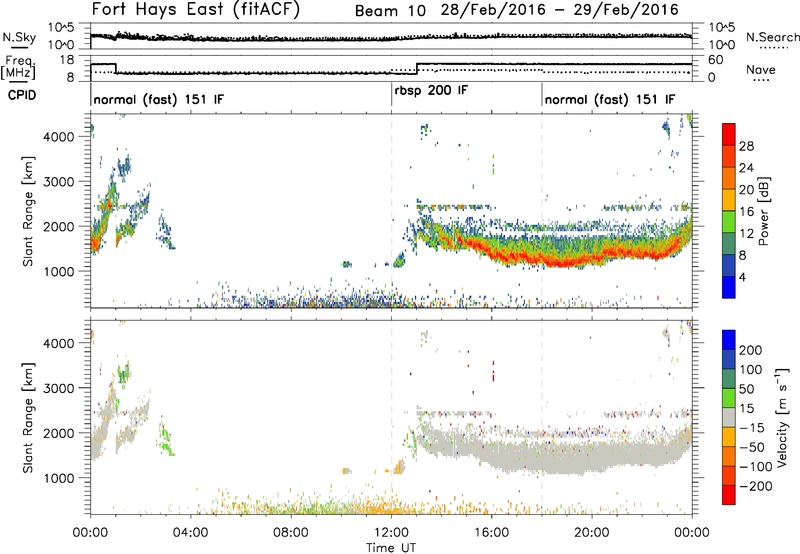Click the 'Nave' legend label
Screen dimensions: 800x554
(x=761, y=69)
